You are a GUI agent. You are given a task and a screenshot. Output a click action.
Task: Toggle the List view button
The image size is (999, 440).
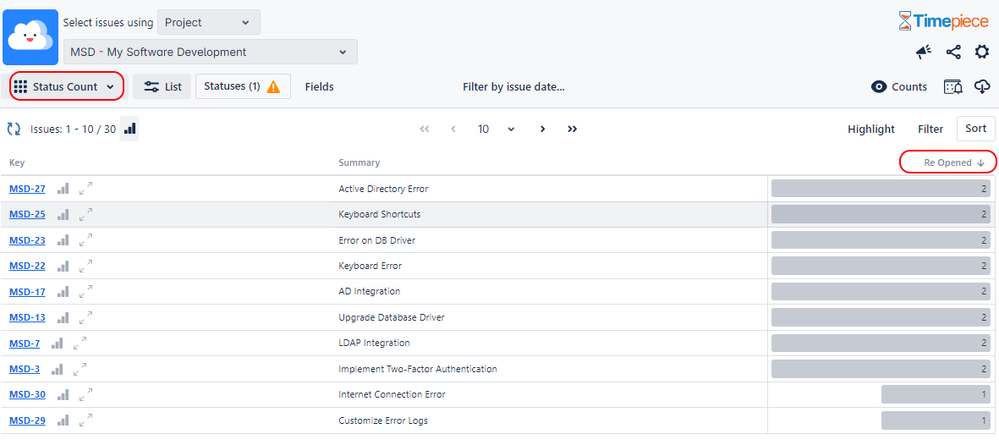coord(163,87)
